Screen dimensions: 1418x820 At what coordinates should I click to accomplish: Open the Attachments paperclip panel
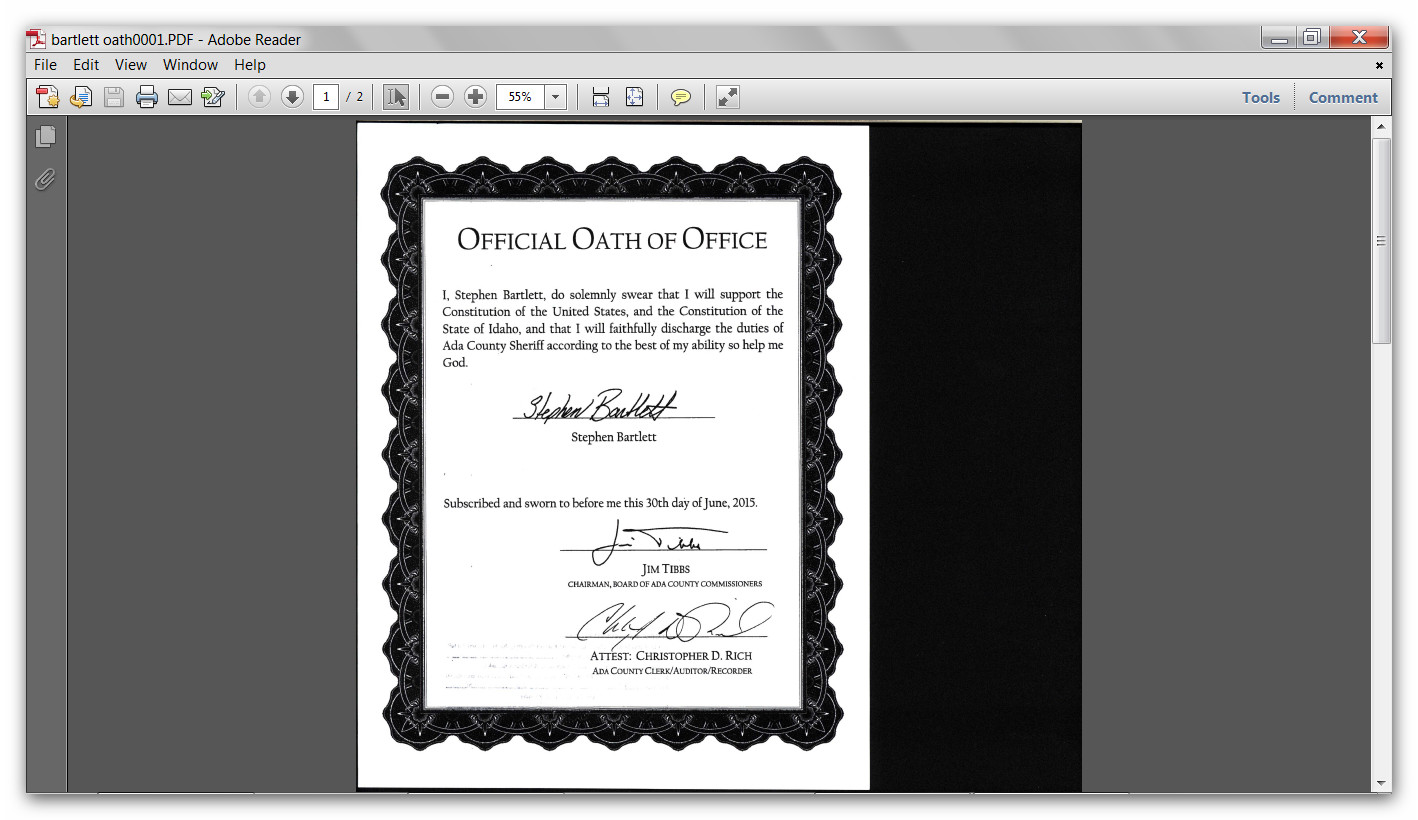[x=45, y=180]
